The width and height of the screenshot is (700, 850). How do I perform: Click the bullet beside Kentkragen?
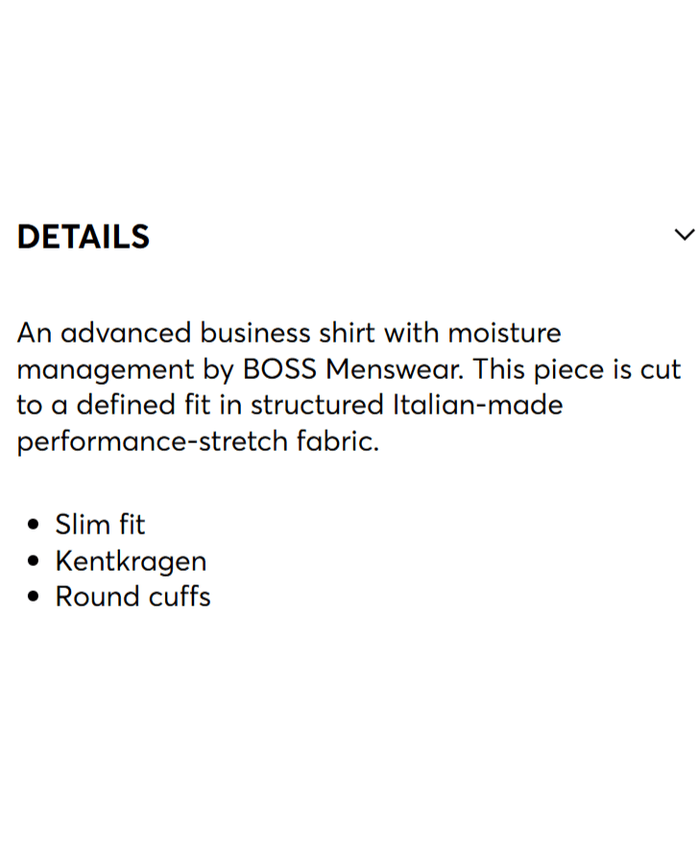point(36,562)
